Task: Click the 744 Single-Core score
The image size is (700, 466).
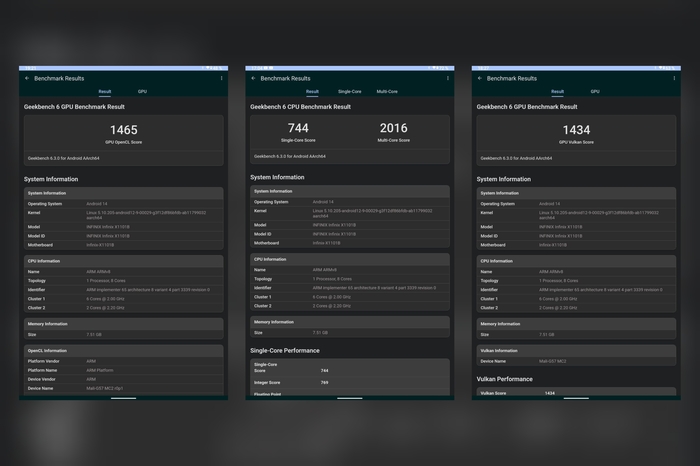Action: tap(298, 128)
